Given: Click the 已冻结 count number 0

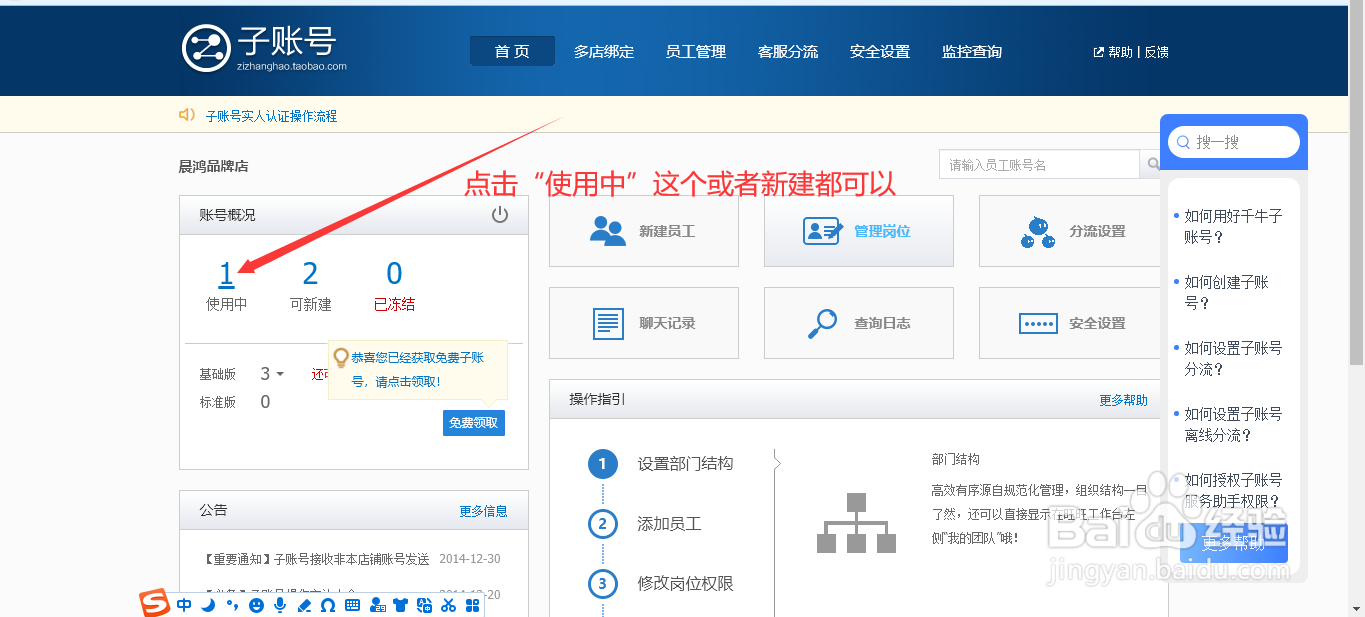Looking at the screenshot, I should pyautogui.click(x=394, y=273).
